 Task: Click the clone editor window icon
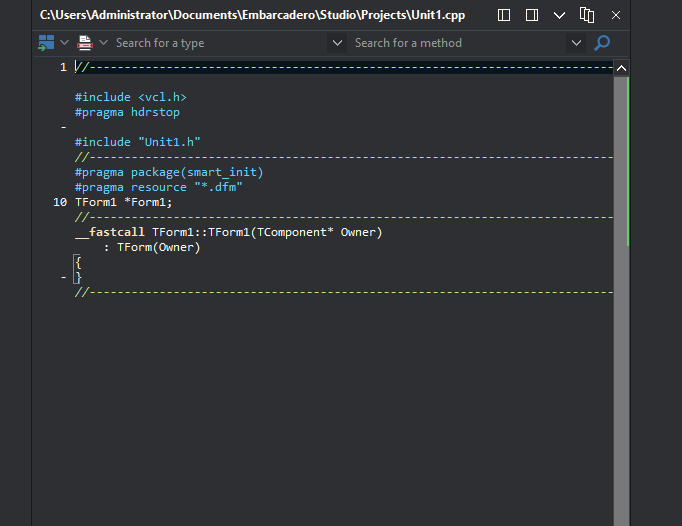(x=587, y=15)
